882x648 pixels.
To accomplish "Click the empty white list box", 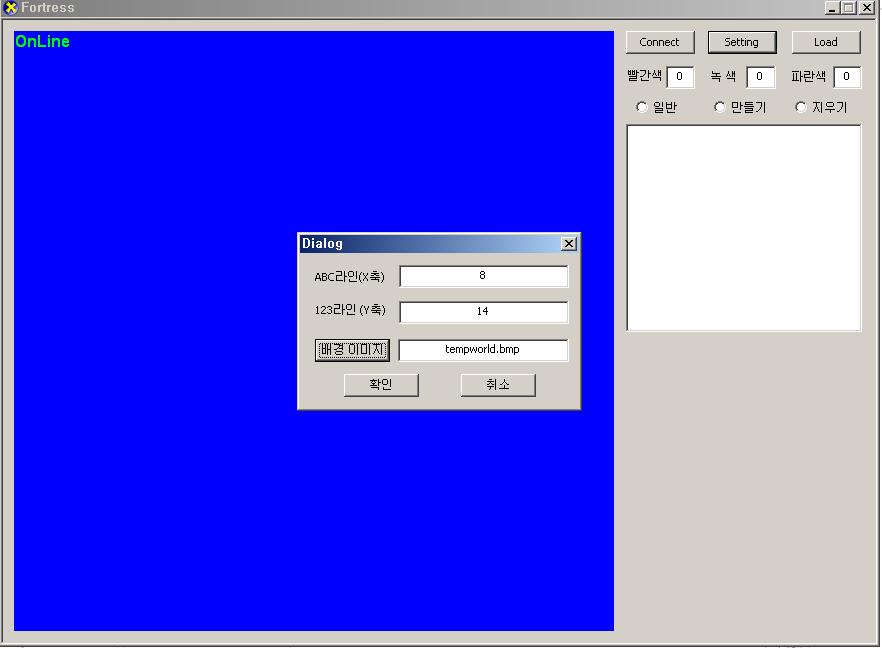I will click(744, 228).
